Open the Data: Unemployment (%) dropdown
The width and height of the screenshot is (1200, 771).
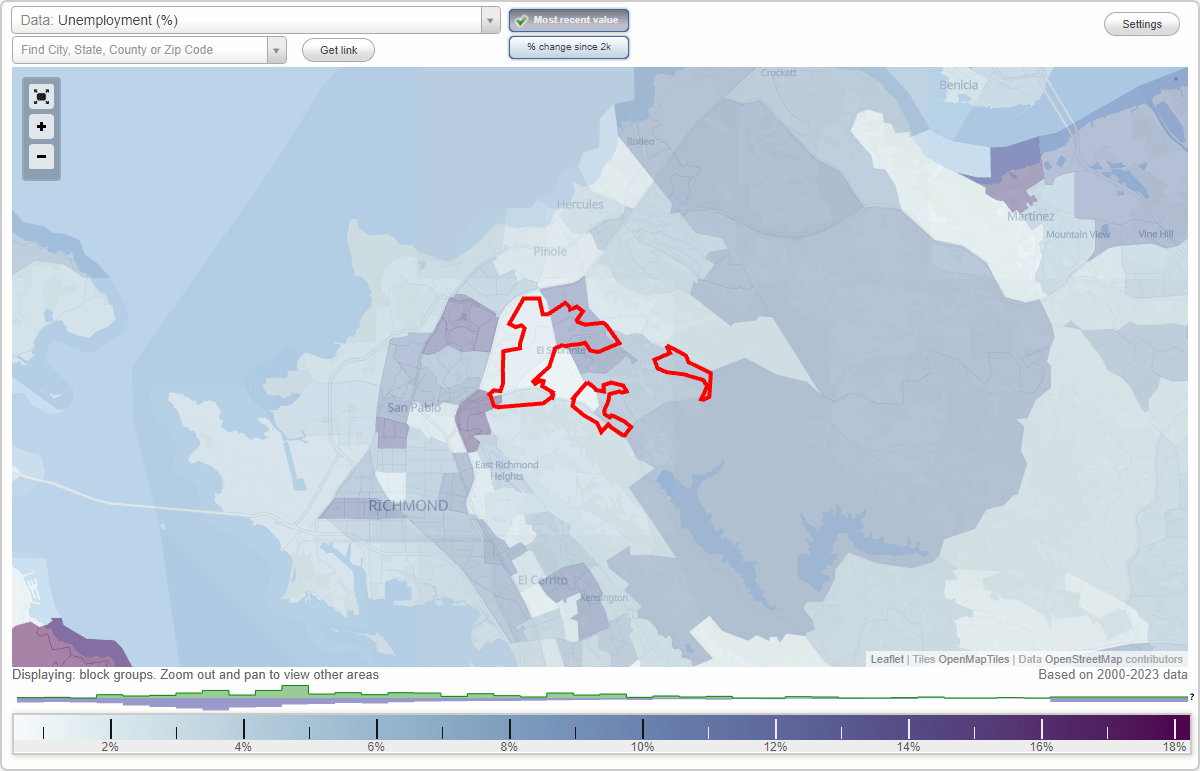250,20
